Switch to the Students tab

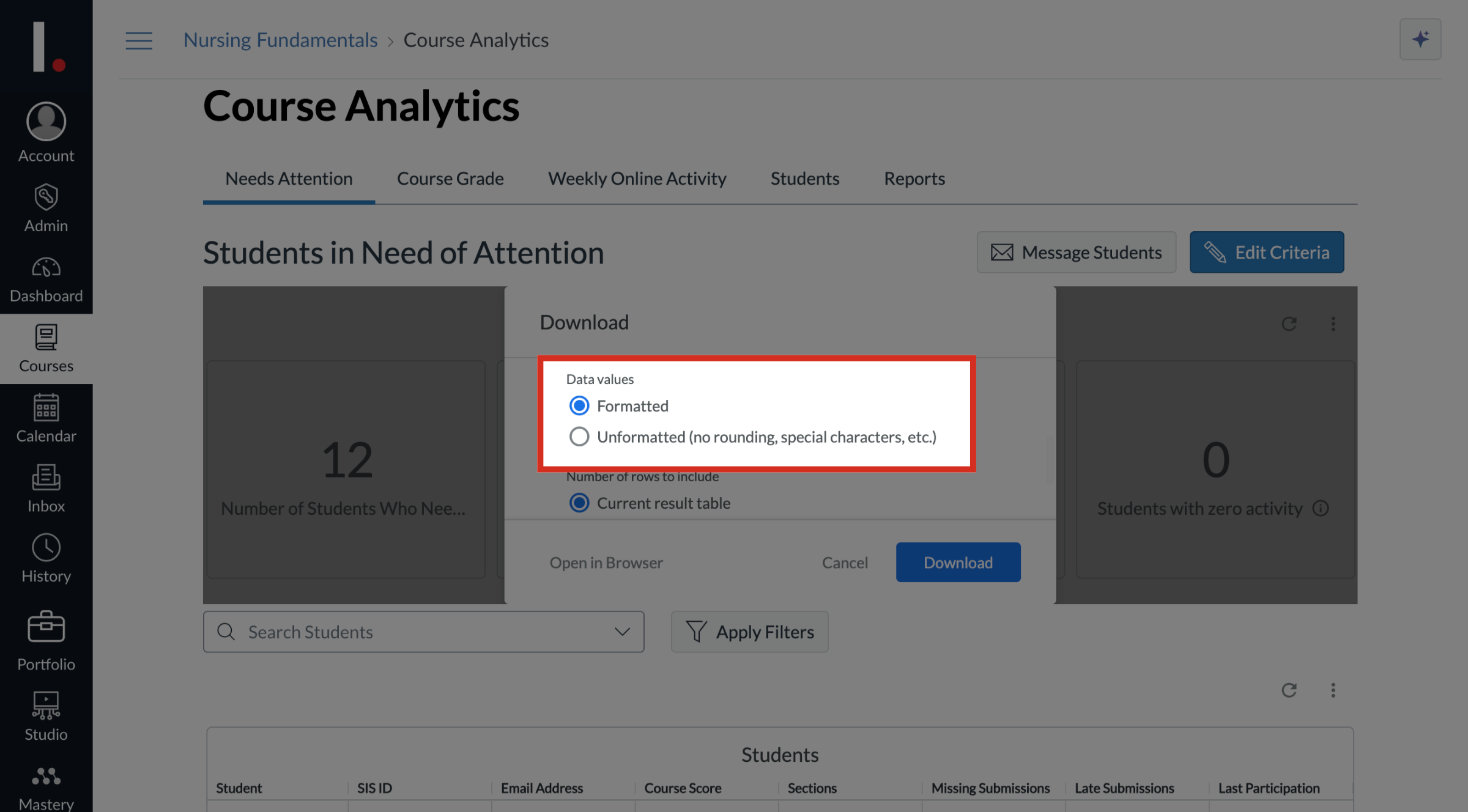click(804, 179)
